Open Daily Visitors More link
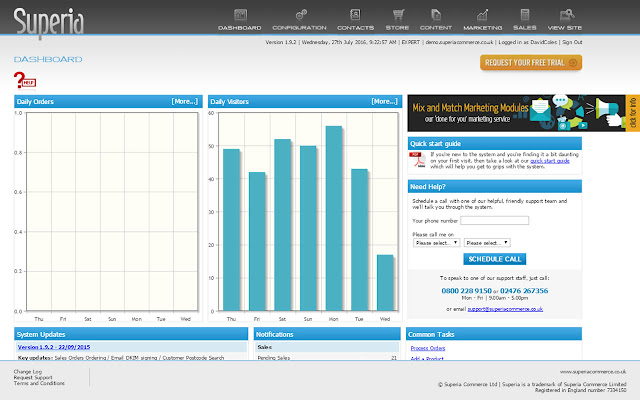 pos(385,101)
